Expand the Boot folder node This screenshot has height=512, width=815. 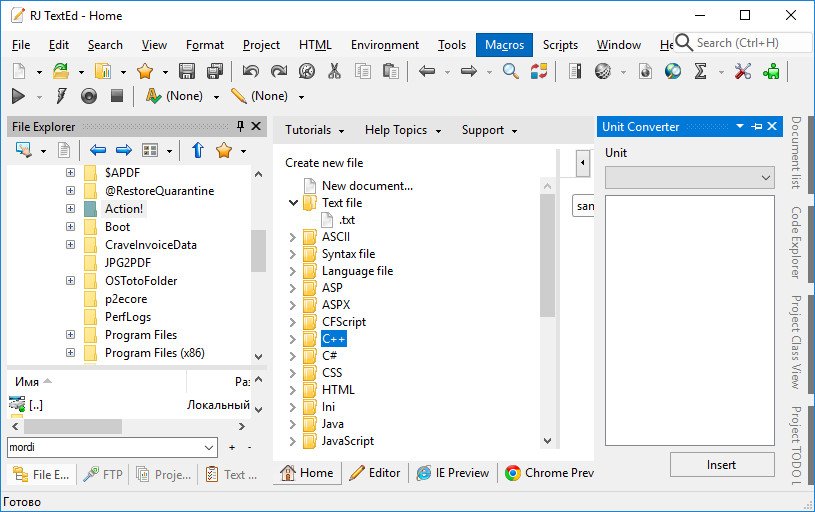tap(71, 227)
